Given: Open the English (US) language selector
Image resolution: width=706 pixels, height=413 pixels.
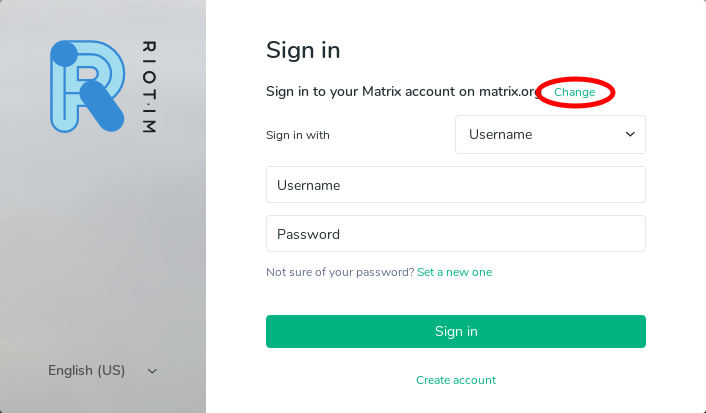Looking at the screenshot, I should [x=103, y=370].
